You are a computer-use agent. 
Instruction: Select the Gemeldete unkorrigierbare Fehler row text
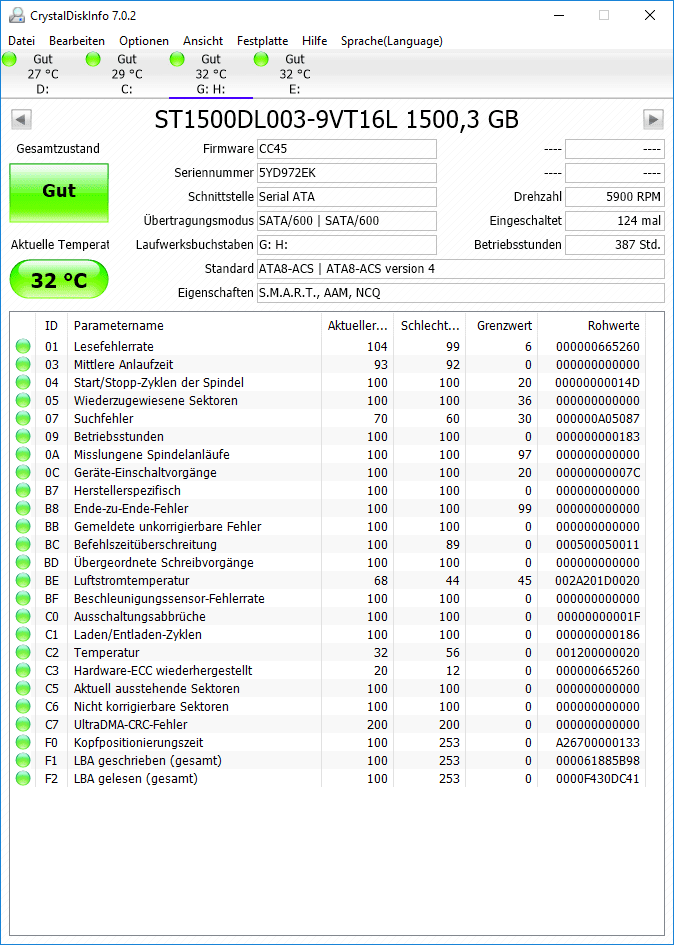(168, 527)
